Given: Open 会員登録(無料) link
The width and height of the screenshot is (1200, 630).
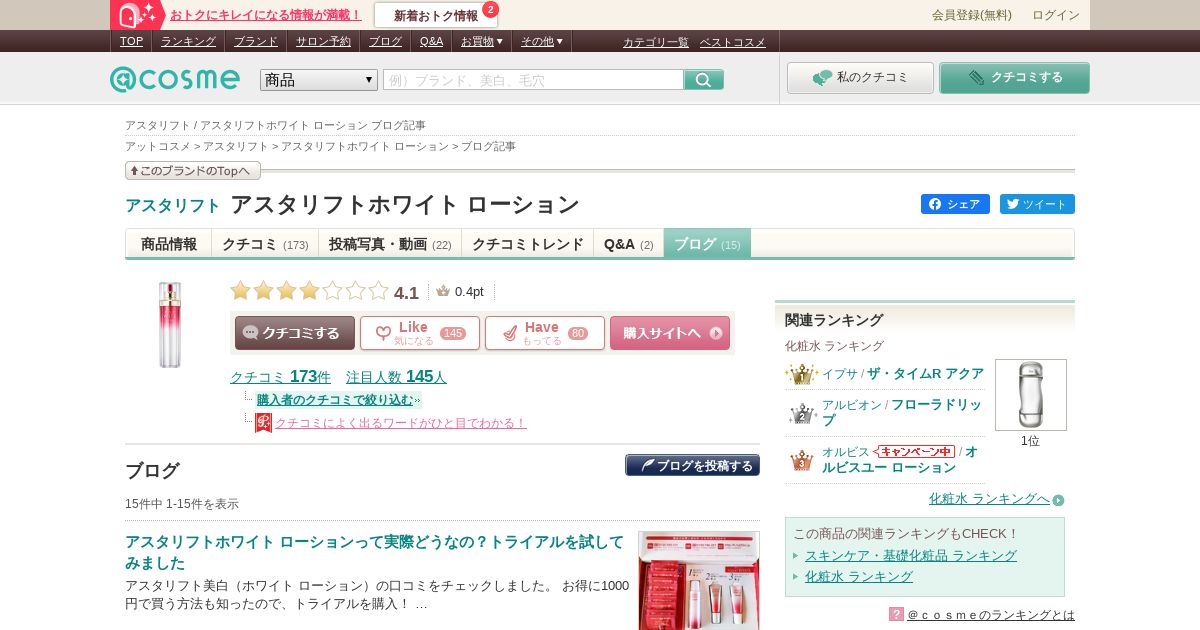Looking at the screenshot, I should pos(972,15).
